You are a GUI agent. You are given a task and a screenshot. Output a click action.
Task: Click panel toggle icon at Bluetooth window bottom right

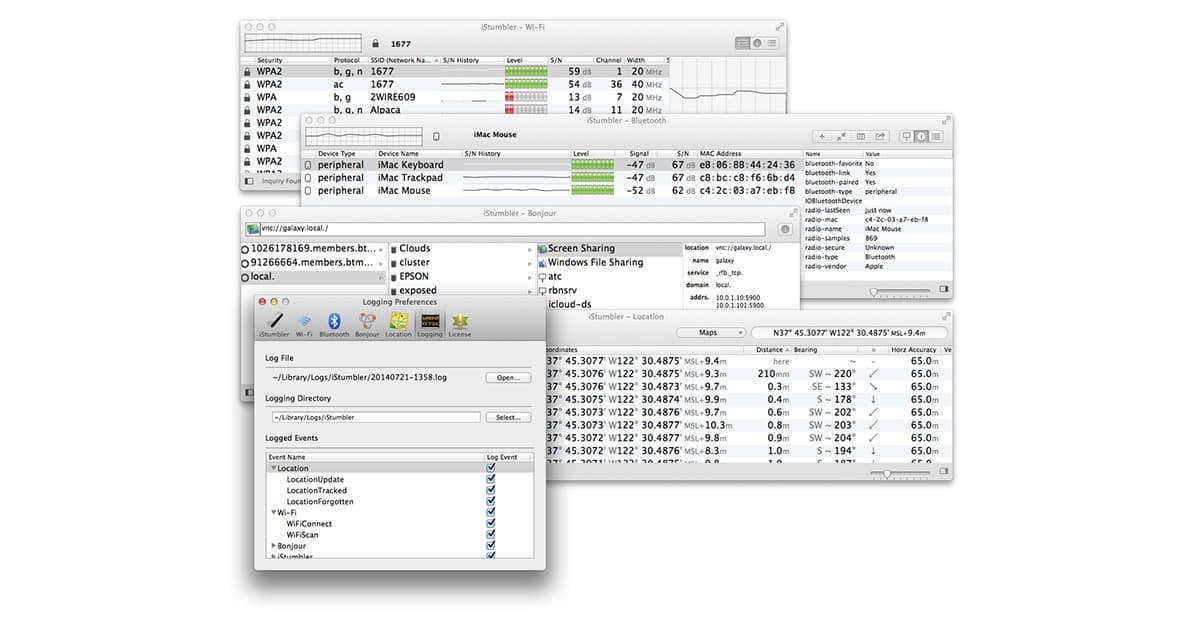[943, 290]
